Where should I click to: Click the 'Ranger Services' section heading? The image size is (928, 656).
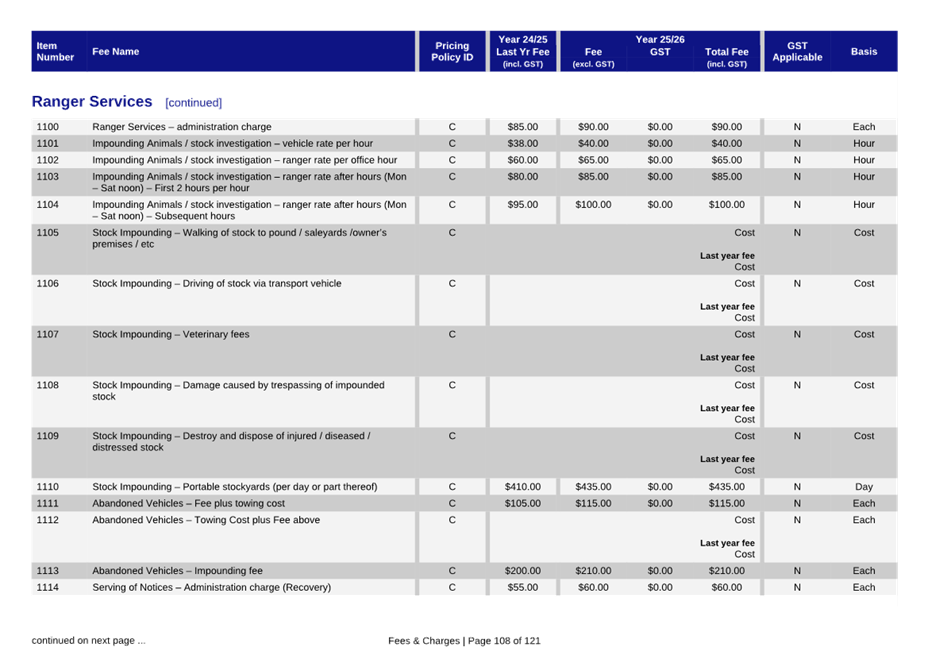(92, 102)
